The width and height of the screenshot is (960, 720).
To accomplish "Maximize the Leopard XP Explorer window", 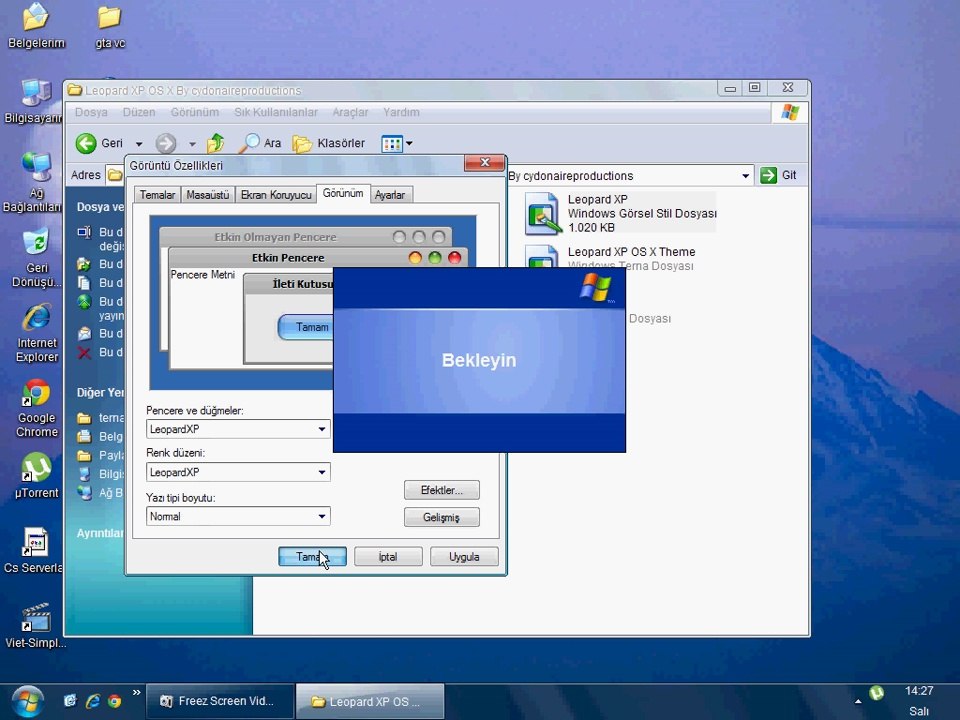I will click(x=754, y=88).
